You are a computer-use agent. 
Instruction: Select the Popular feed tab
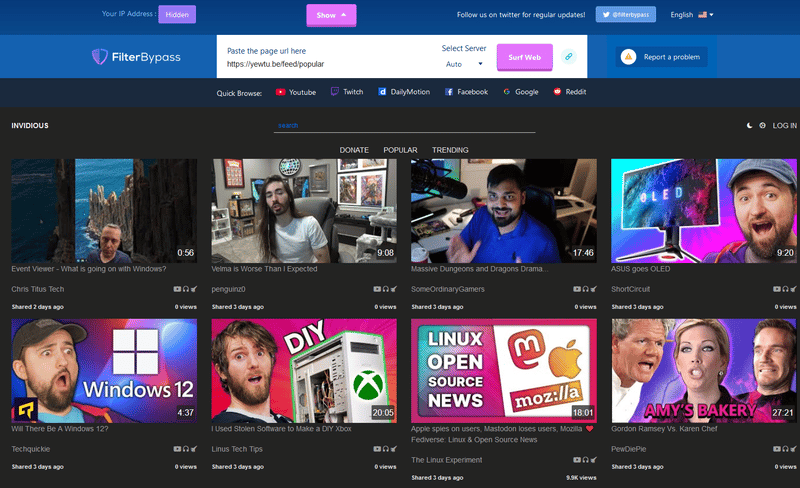pos(400,150)
